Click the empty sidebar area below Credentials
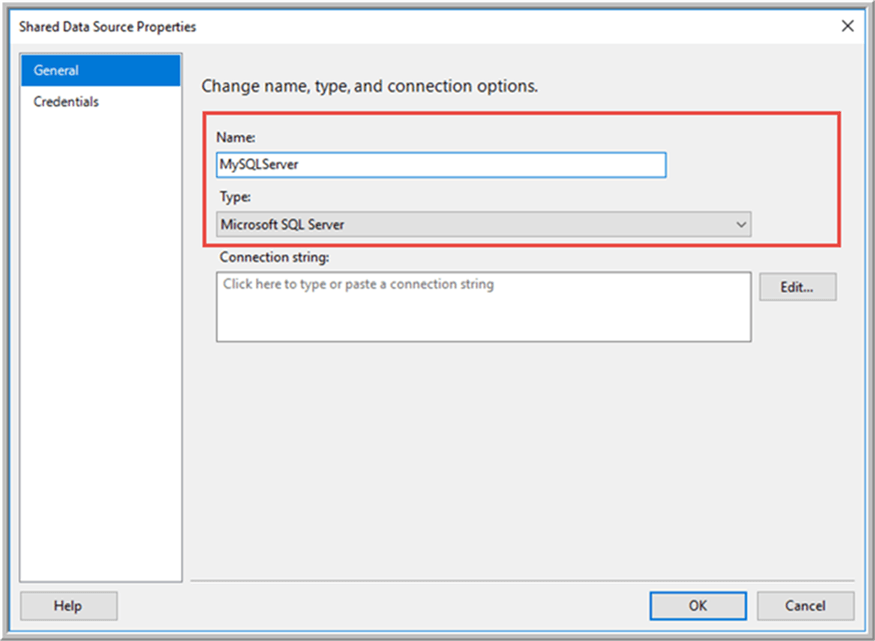The height and width of the screenshot is (641, 875). [x=100, y=350]
